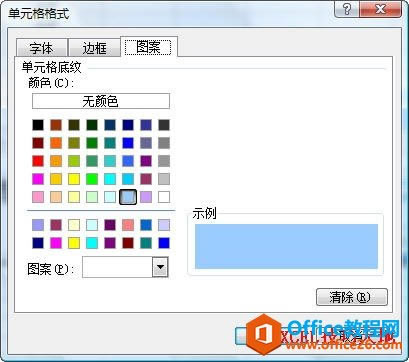Select the bright green color swatch
The image size is (409, 362).
tap(92, 179)
